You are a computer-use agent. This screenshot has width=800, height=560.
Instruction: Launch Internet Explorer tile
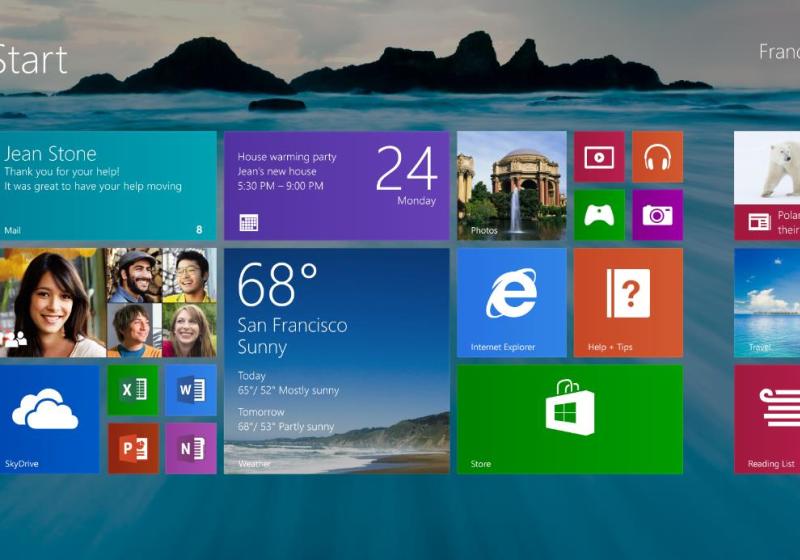512,302
